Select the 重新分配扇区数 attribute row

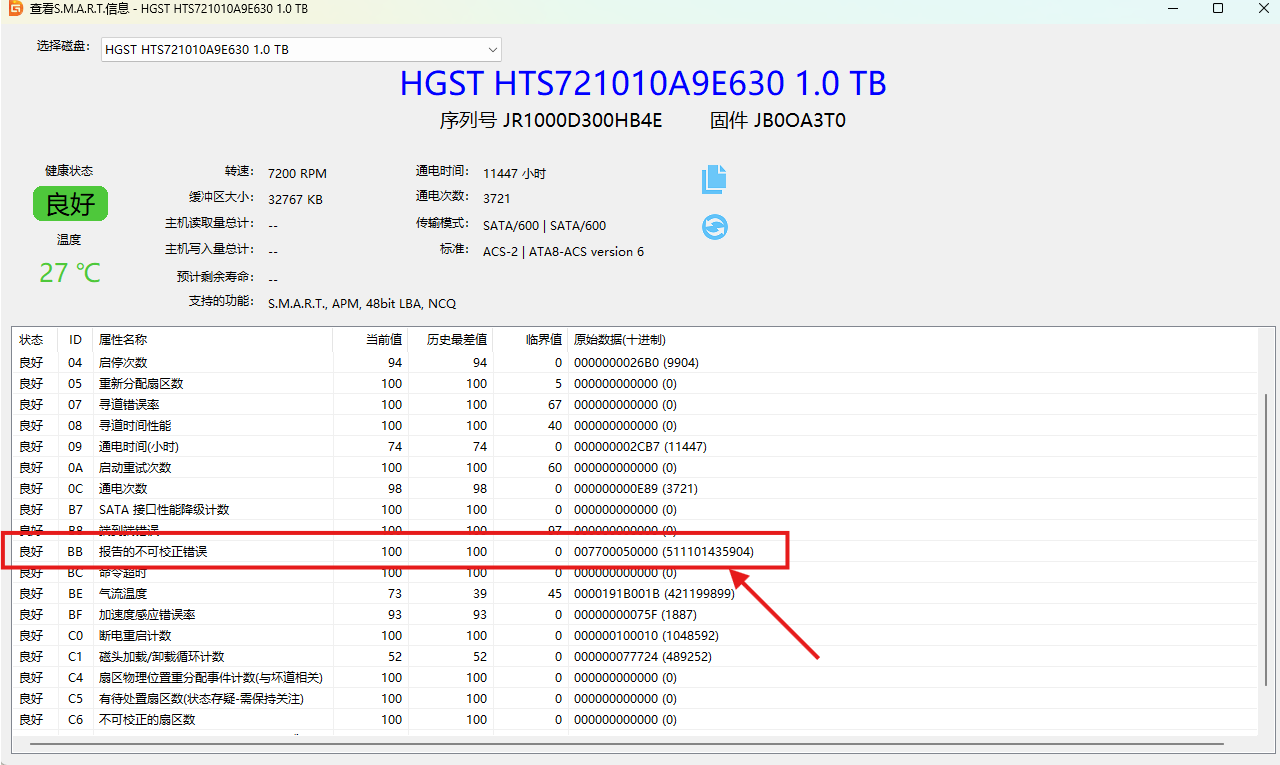coord(635,383)
